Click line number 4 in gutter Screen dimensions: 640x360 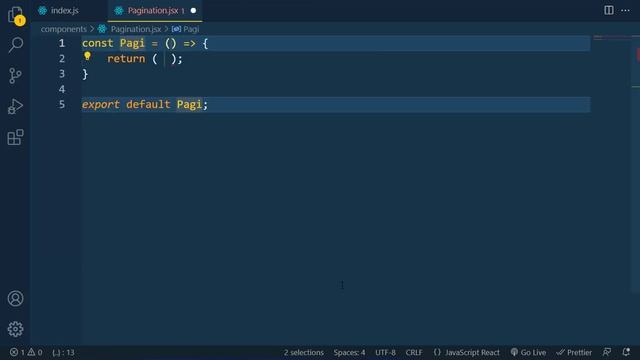(62, 89)
